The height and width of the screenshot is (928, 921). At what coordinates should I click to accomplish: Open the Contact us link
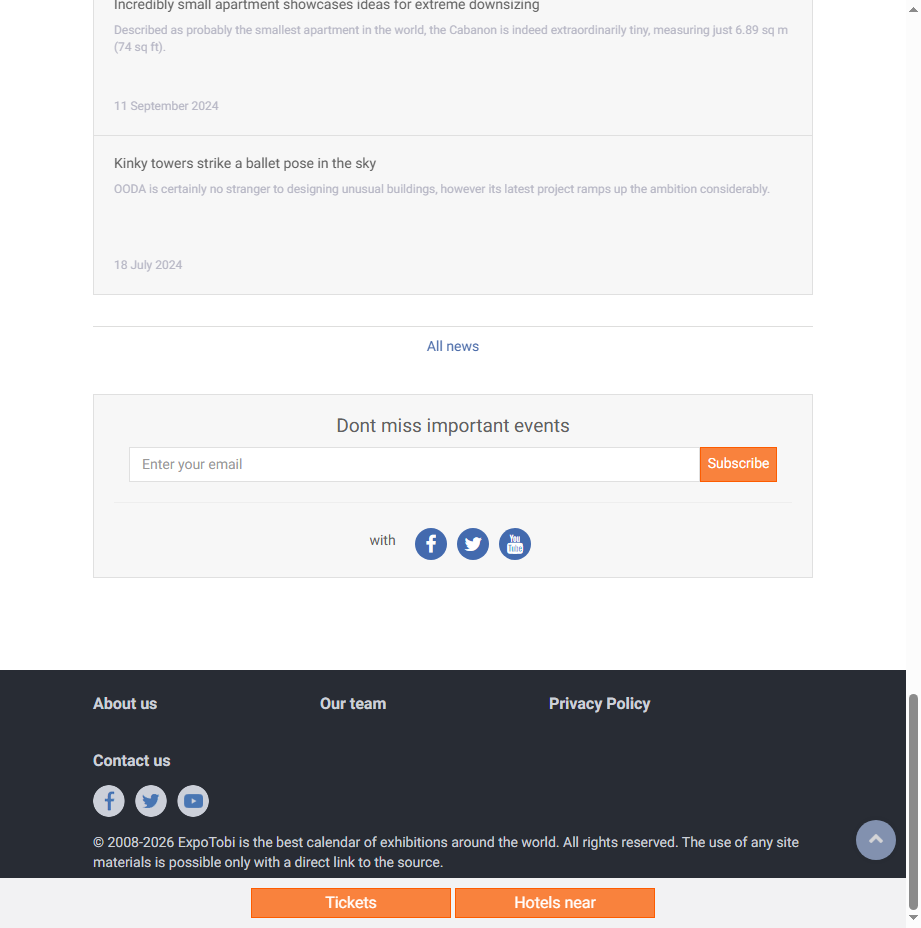131,760
